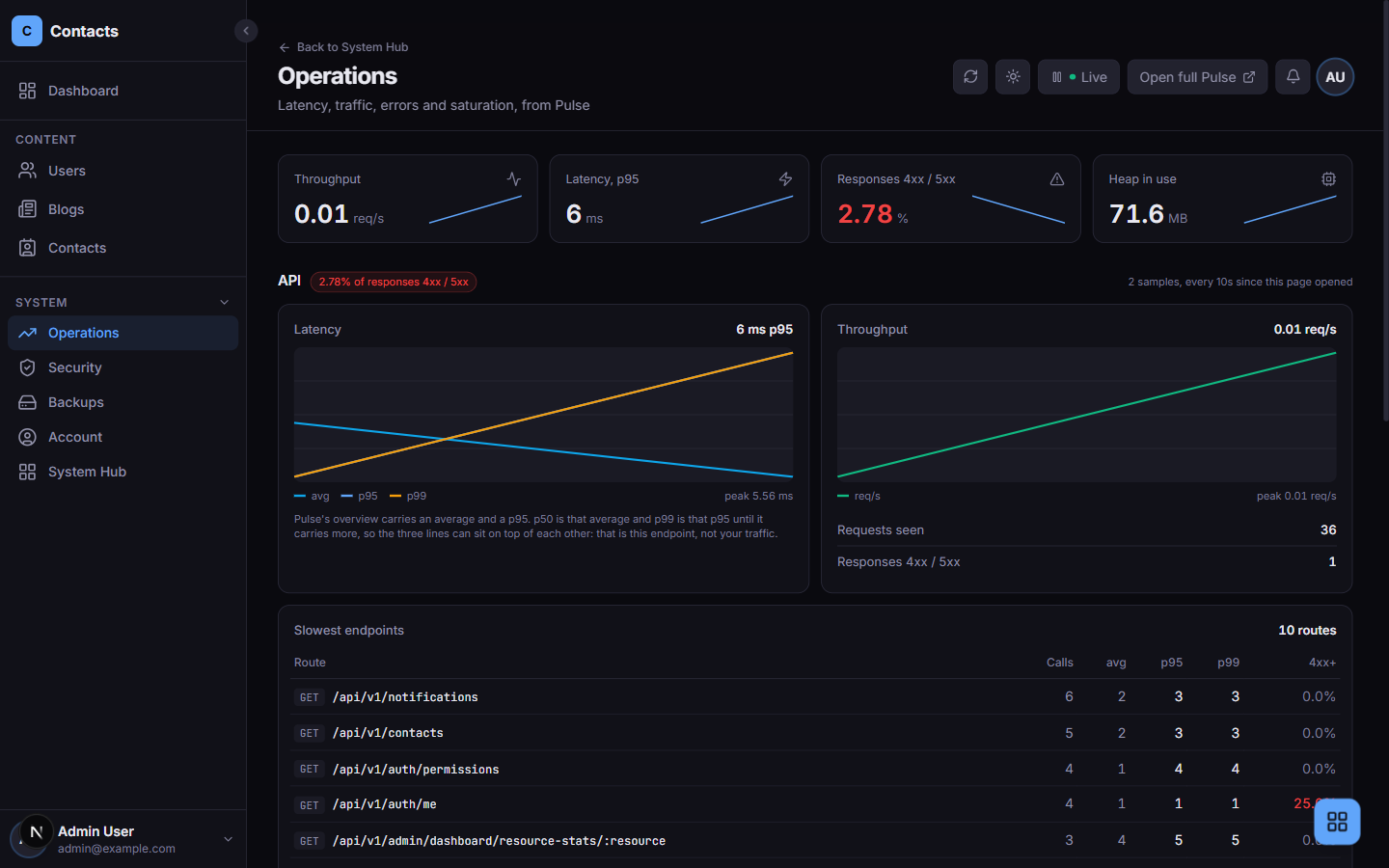
Task: Open Account in the sidebar
Action: (x=123, y=437)
